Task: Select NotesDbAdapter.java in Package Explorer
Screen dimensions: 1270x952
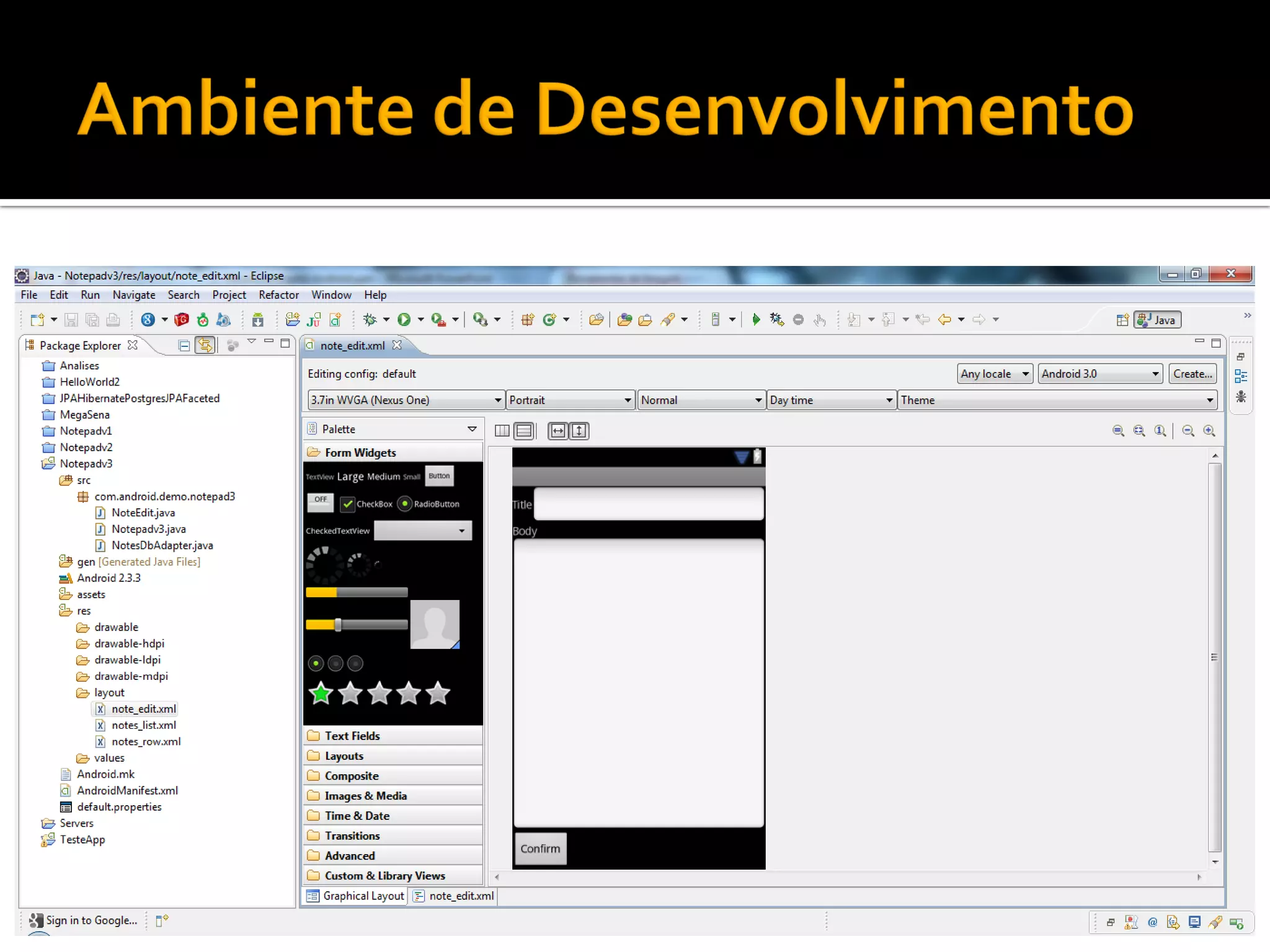Action: (162, 545)
